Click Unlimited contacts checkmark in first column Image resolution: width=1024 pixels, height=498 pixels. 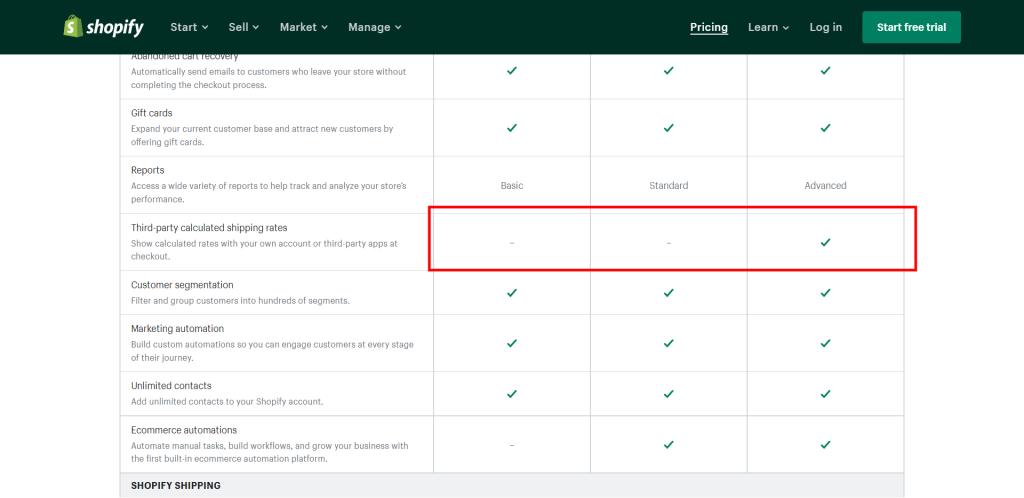tap(512, 394)
